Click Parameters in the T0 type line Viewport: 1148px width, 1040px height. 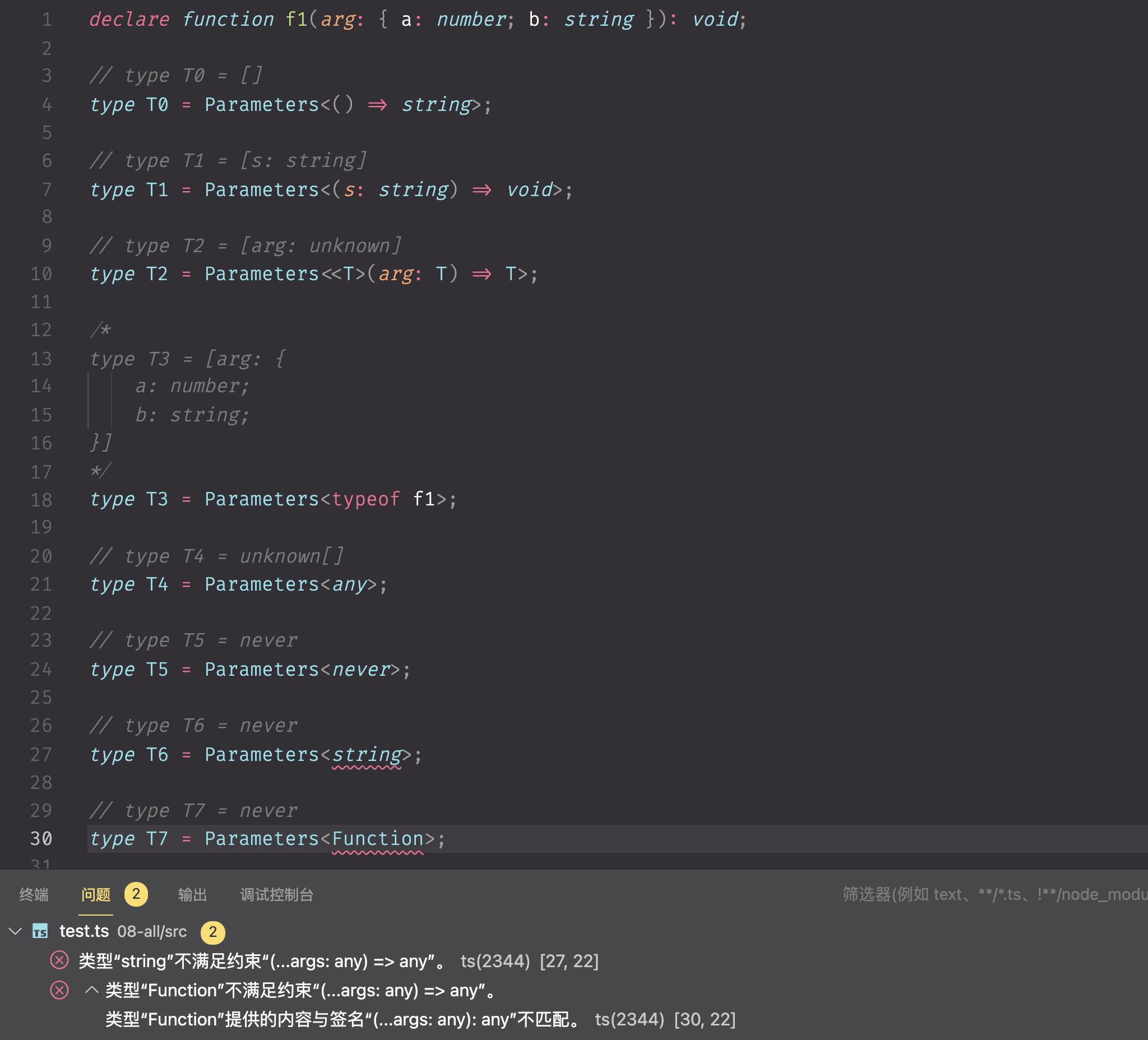point(262,105)
